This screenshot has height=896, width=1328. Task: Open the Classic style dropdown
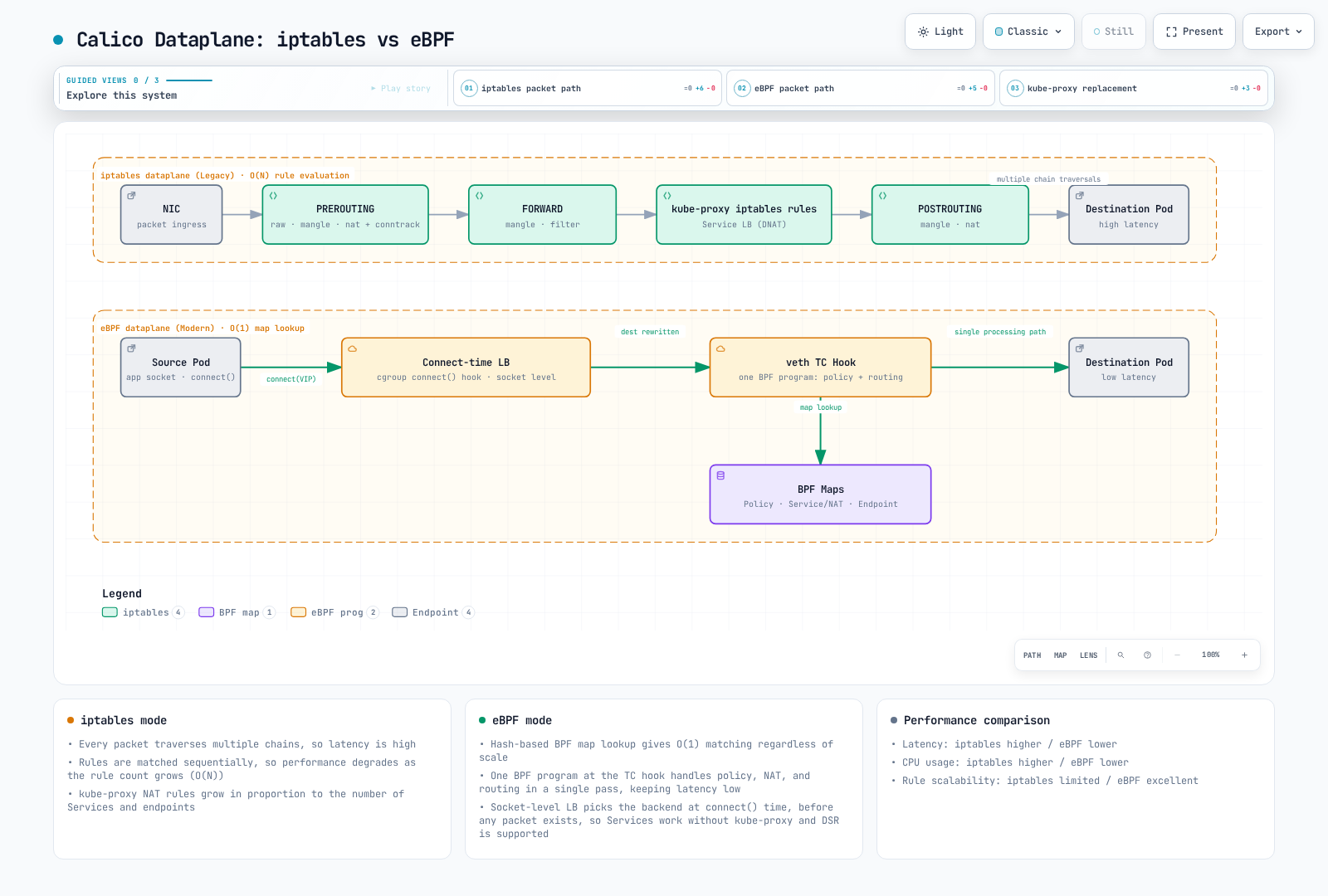pyautogui.click(x=1028, y=32)
